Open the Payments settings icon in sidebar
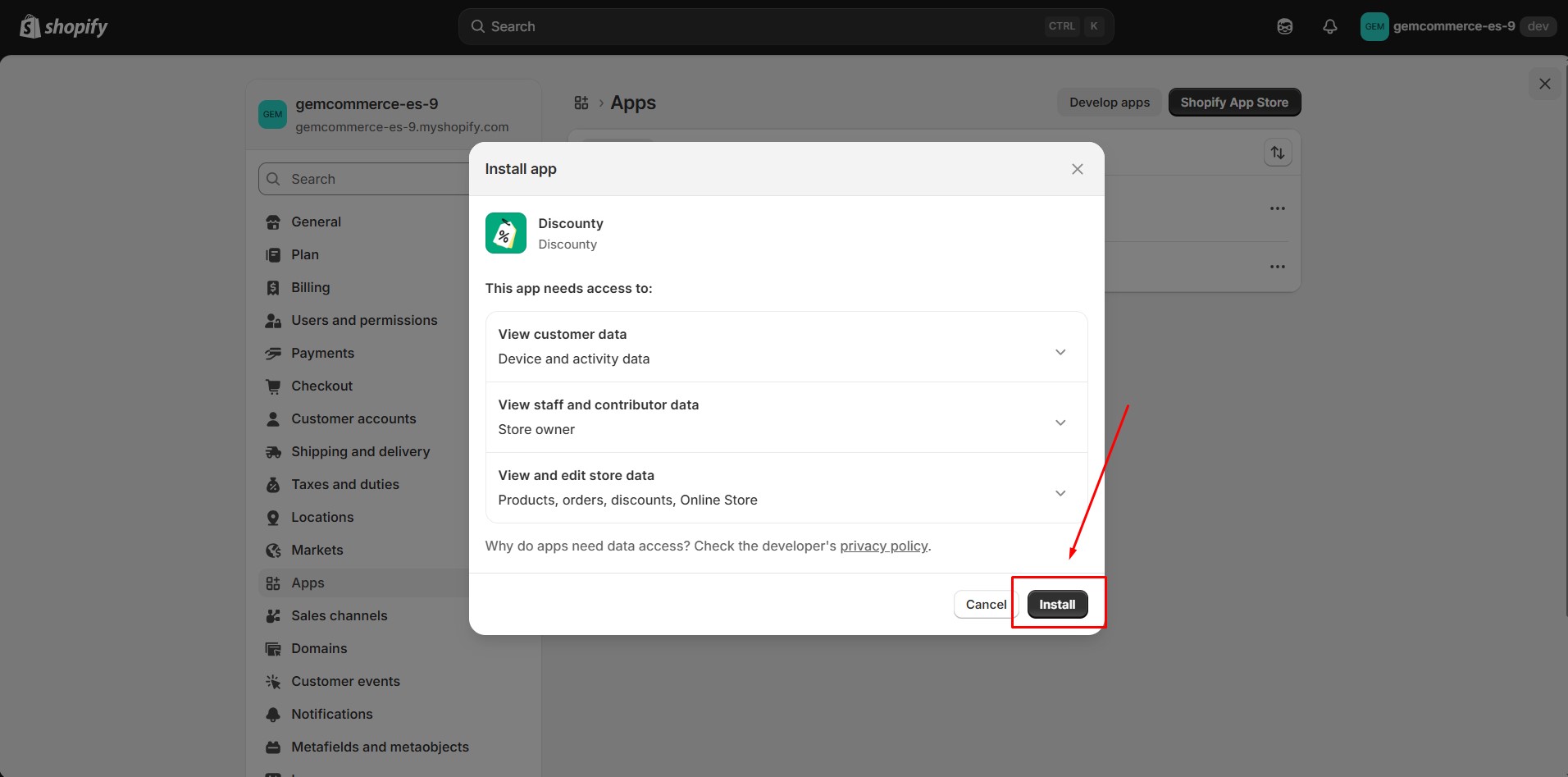This screenshot has height=777, width=1568. coord(273,353)
